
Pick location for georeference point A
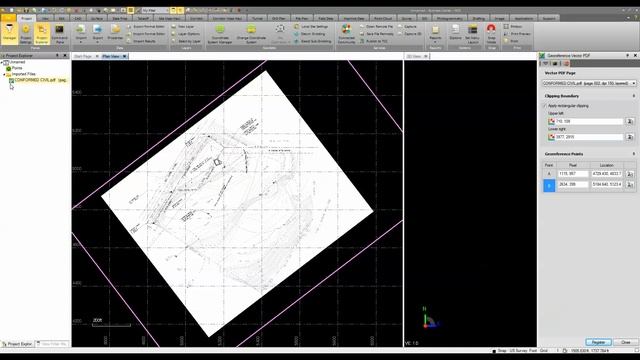(x=630, y=174)
